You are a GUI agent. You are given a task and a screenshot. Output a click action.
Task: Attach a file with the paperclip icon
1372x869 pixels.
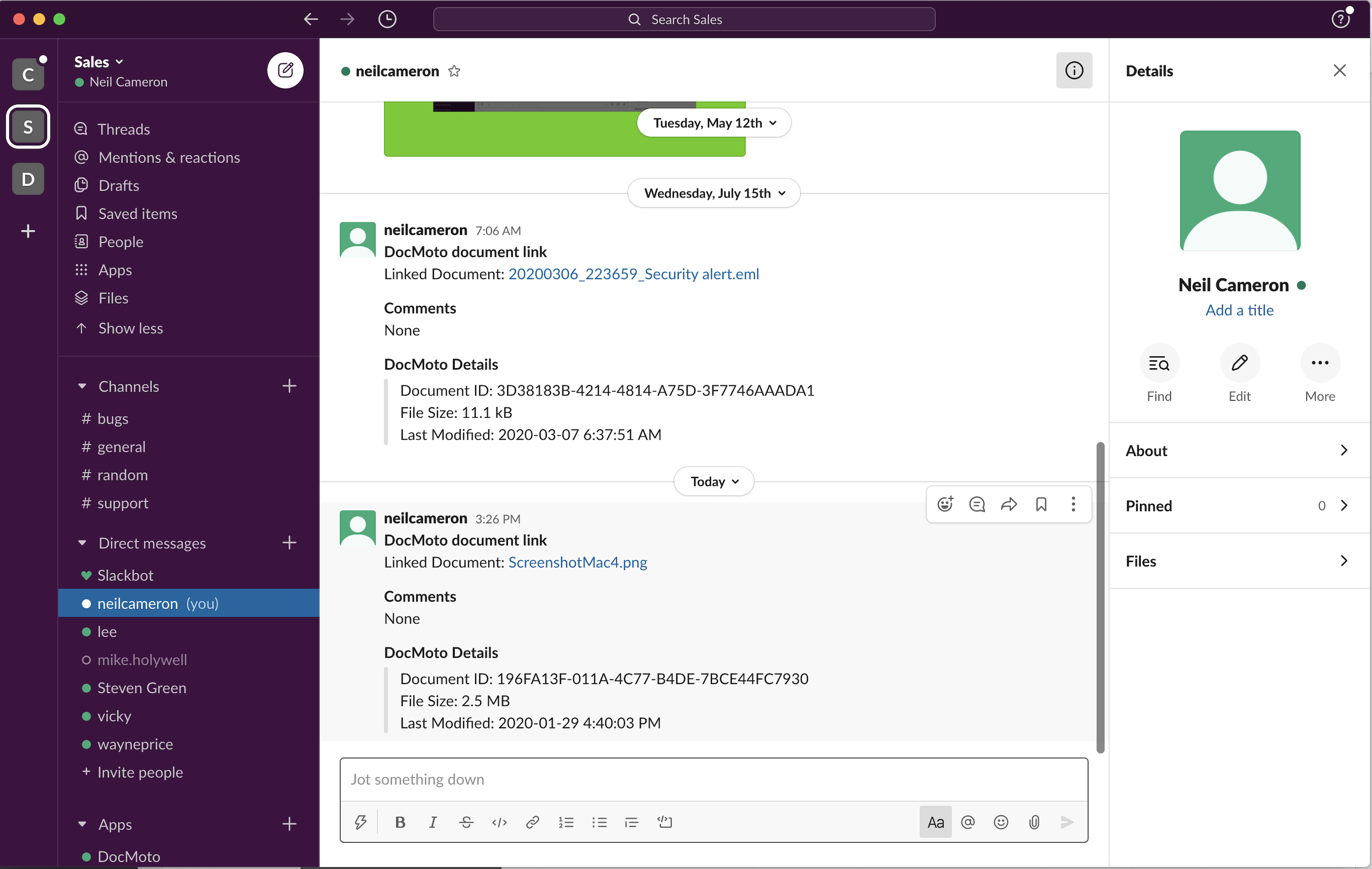pos(1034,822)
